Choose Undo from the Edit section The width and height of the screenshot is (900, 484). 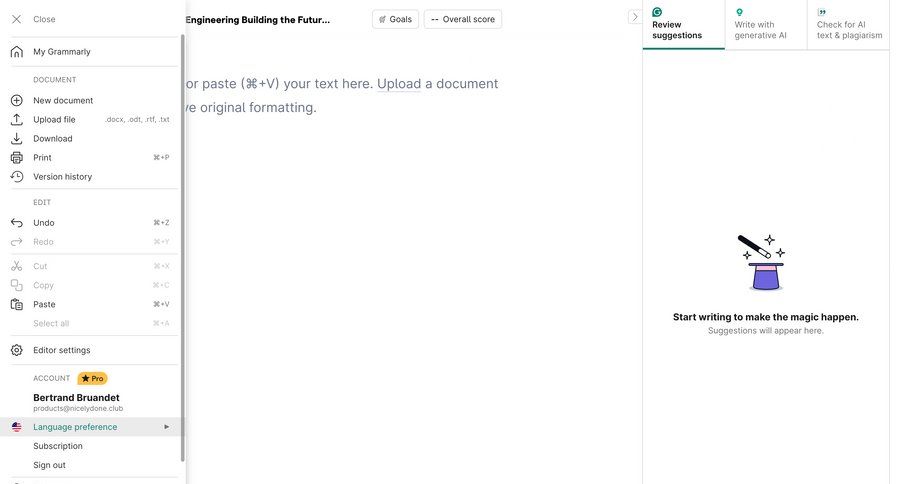tap(92, 223)
